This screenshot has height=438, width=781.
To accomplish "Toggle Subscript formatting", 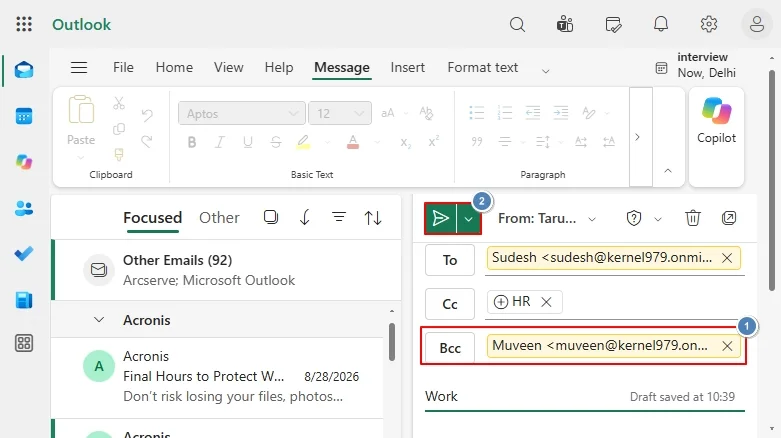I will tap(405, 143).
